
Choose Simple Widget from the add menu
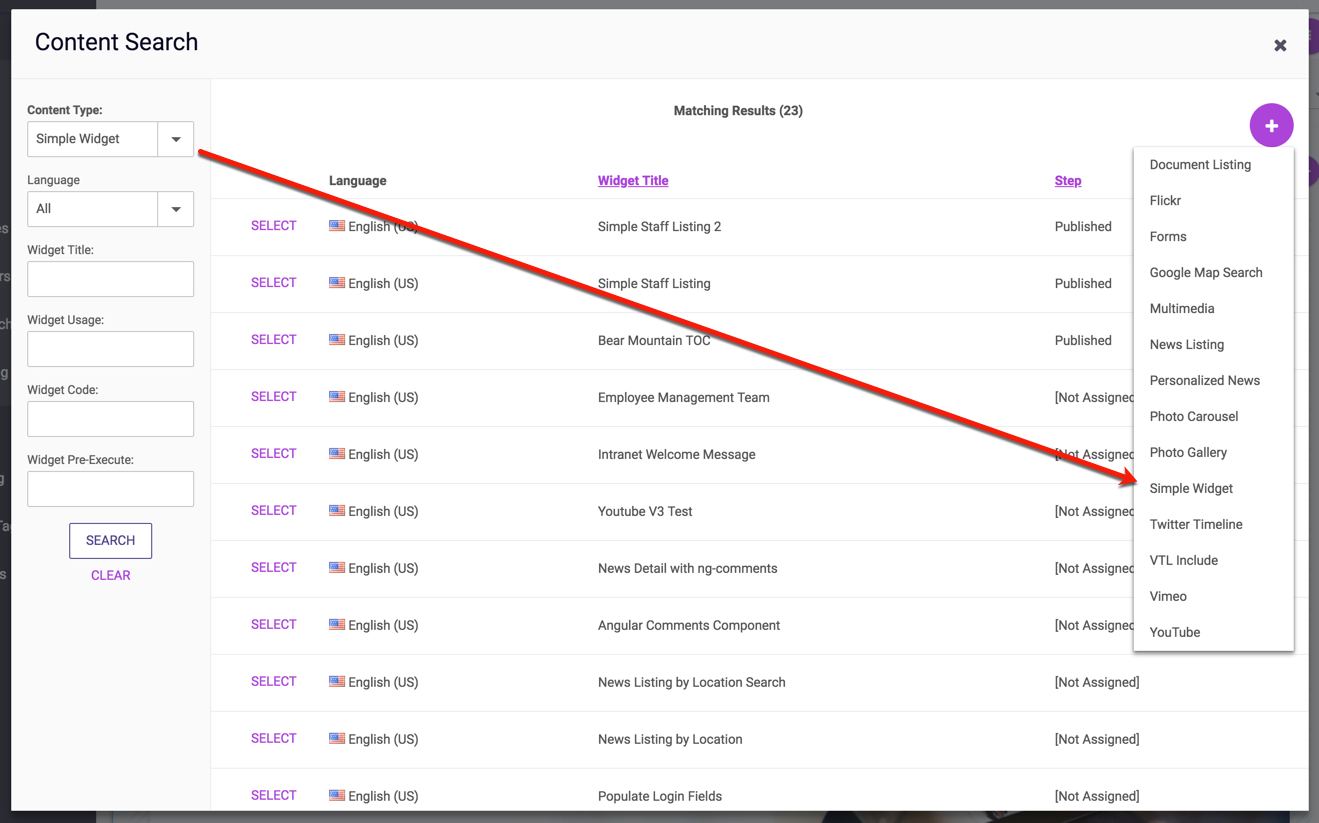[x=1191, y=488]
